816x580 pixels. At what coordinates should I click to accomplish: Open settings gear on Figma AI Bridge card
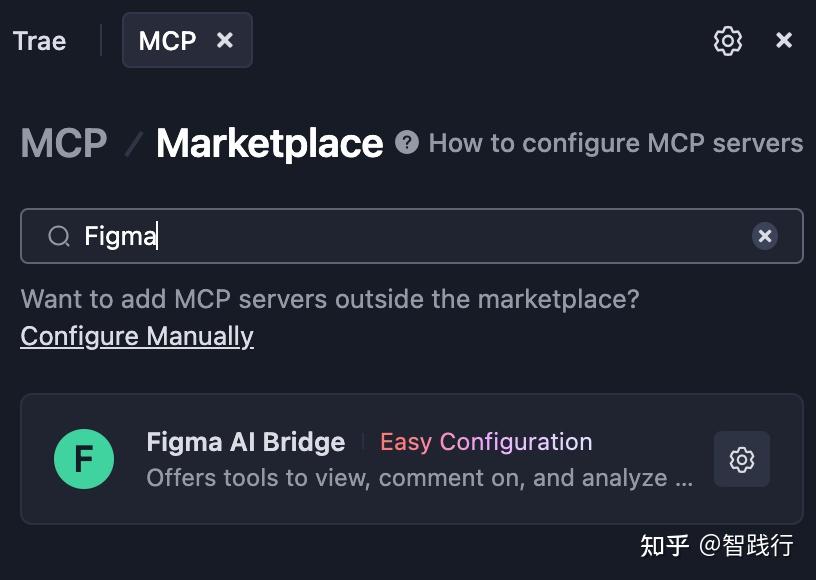tap(741, 459)
